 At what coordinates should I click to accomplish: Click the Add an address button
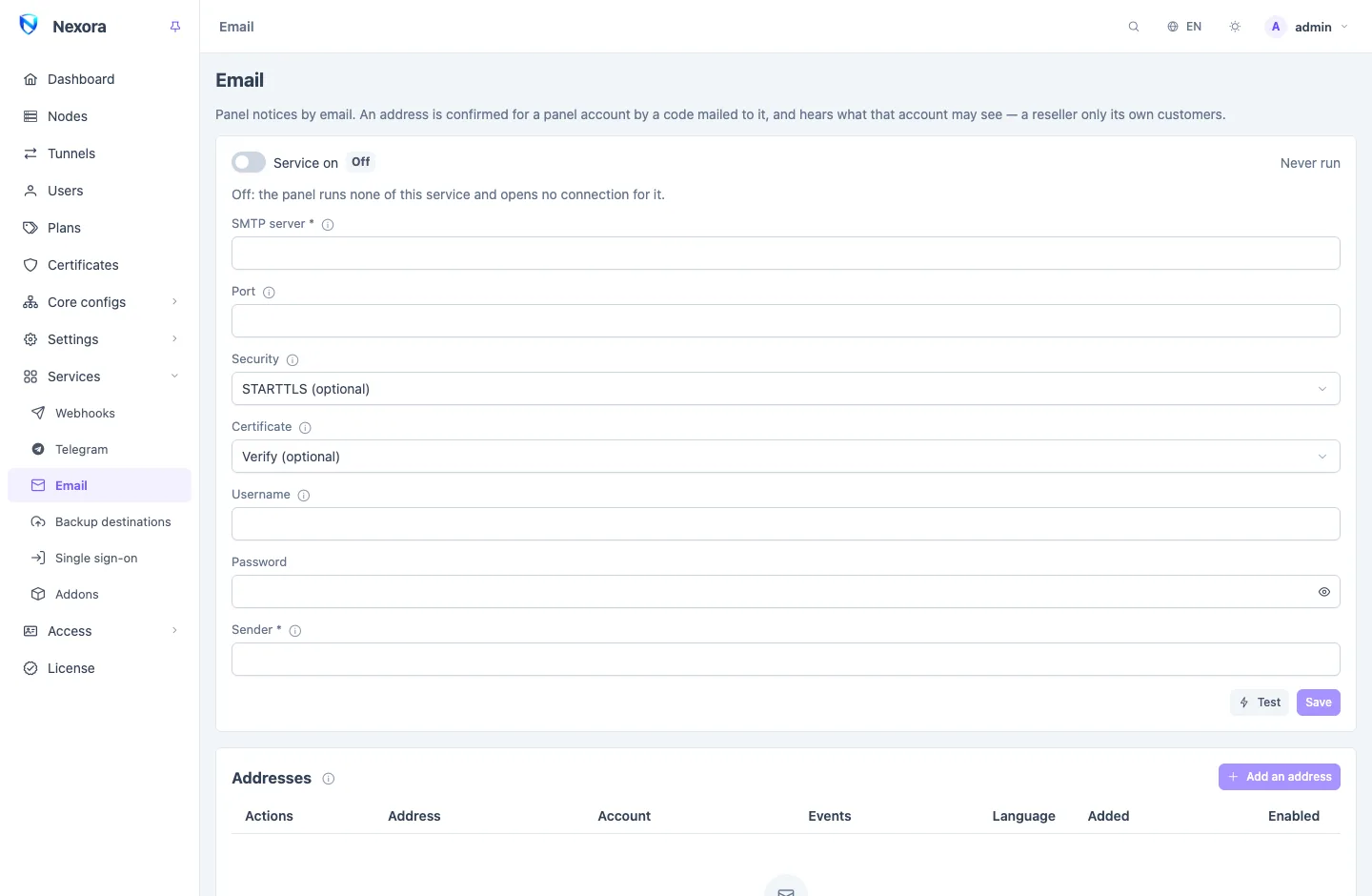1280,777
